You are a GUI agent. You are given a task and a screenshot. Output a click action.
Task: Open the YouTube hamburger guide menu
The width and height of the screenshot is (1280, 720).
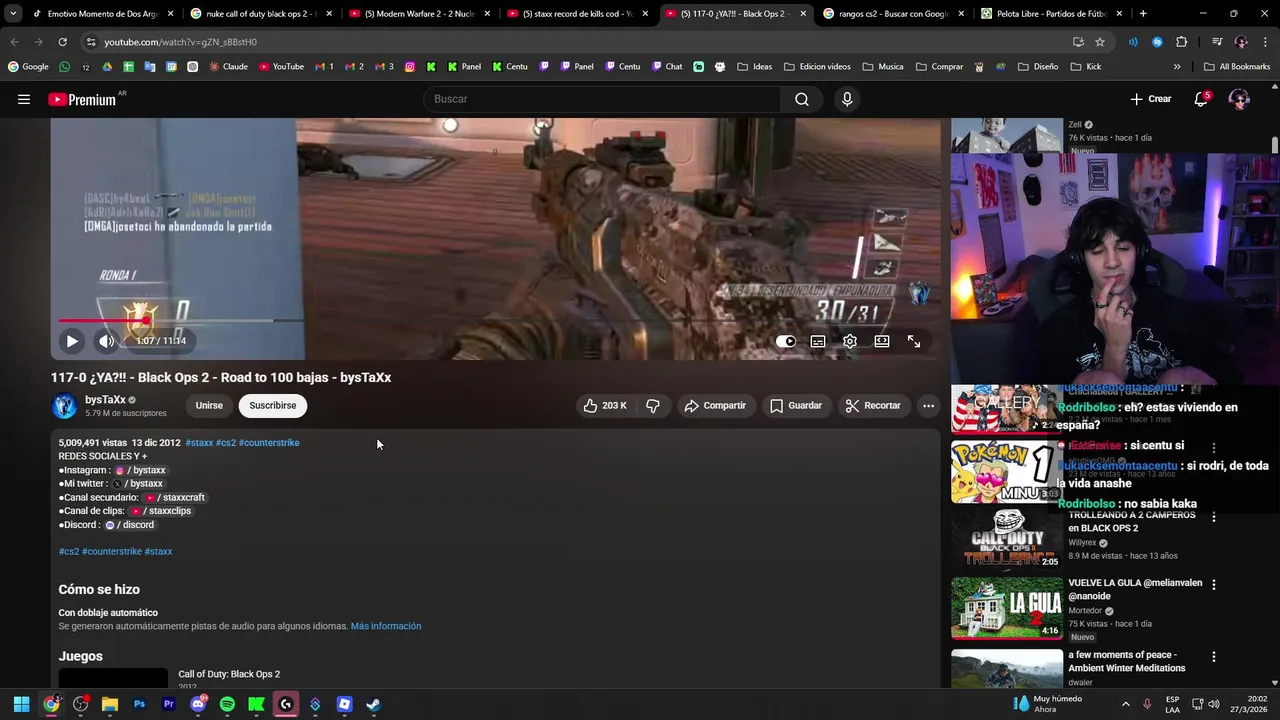(x=24, y=99)
